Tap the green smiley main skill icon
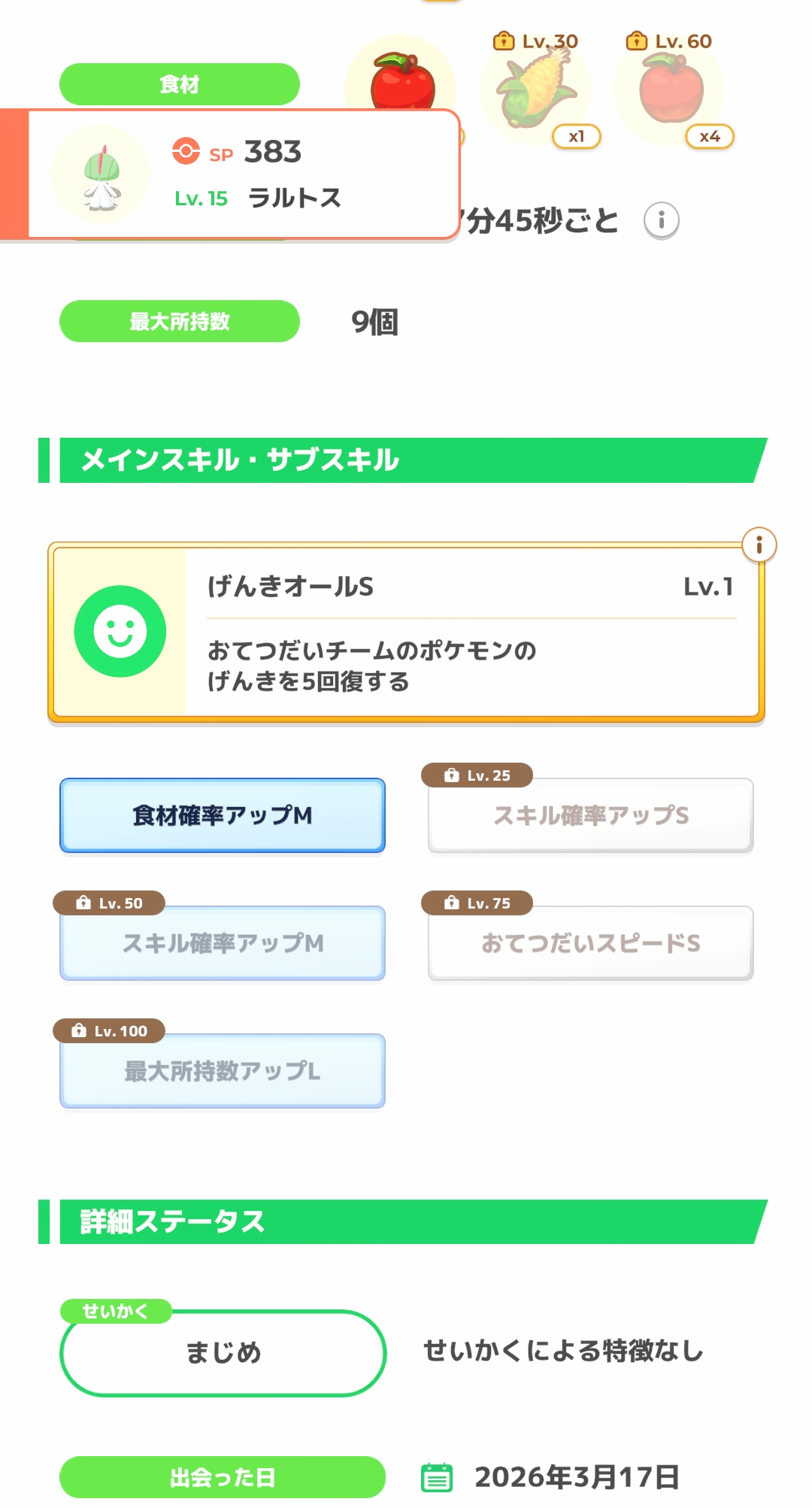 point(120,631)
